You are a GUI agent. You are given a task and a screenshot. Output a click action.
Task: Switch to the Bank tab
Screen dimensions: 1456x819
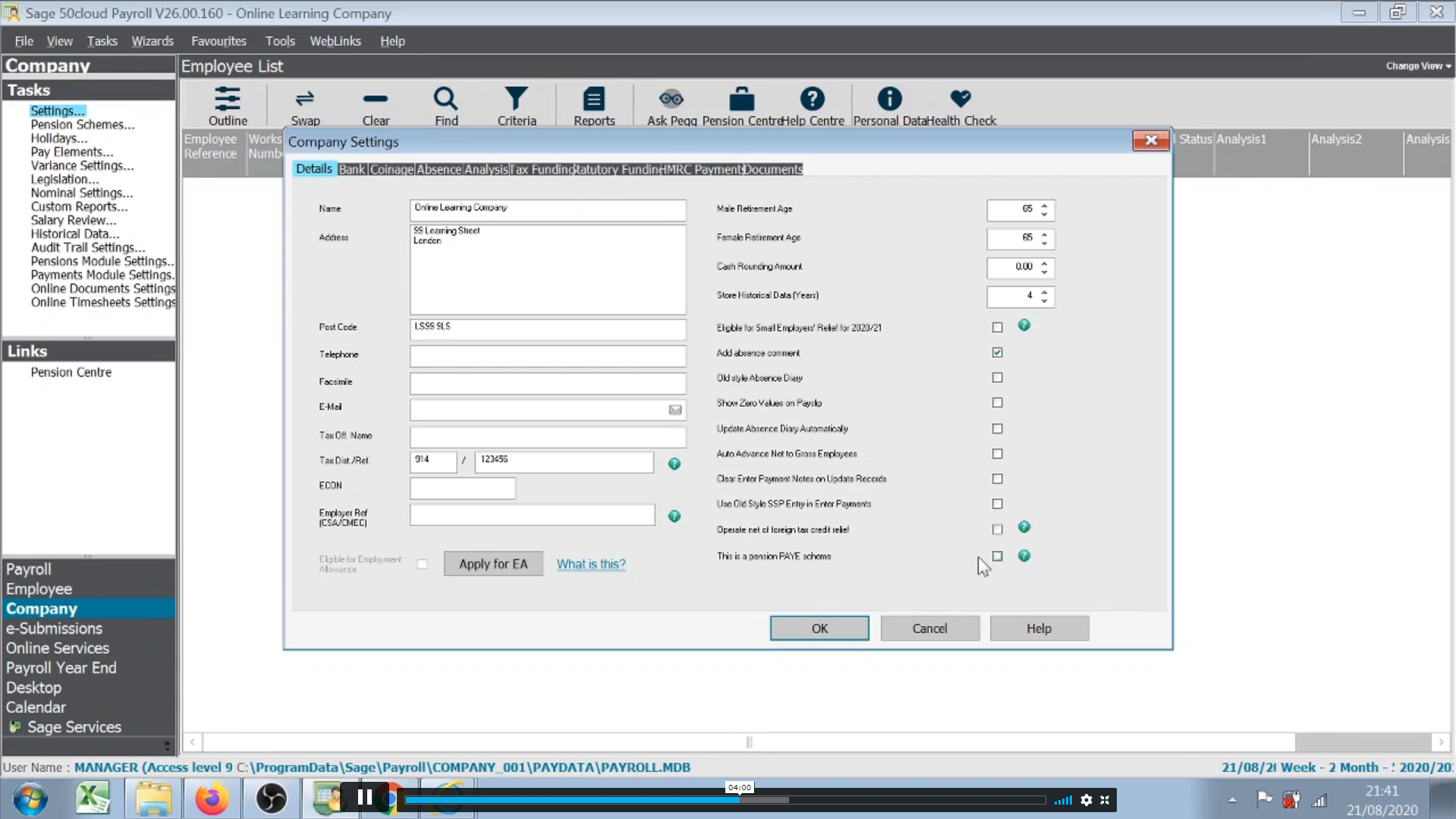(x=351, y=169)
